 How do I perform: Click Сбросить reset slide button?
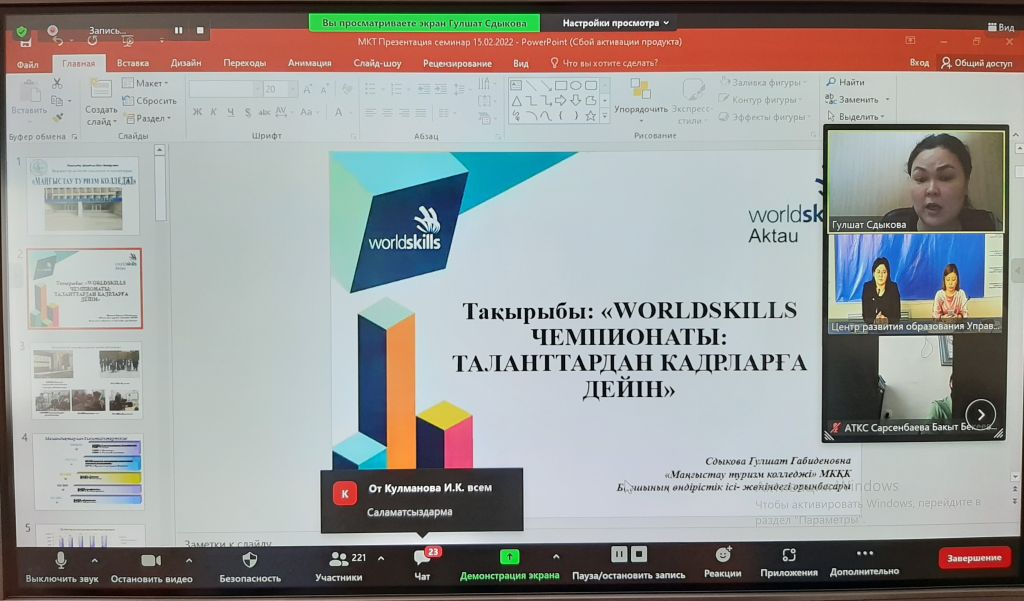(149, 101)
